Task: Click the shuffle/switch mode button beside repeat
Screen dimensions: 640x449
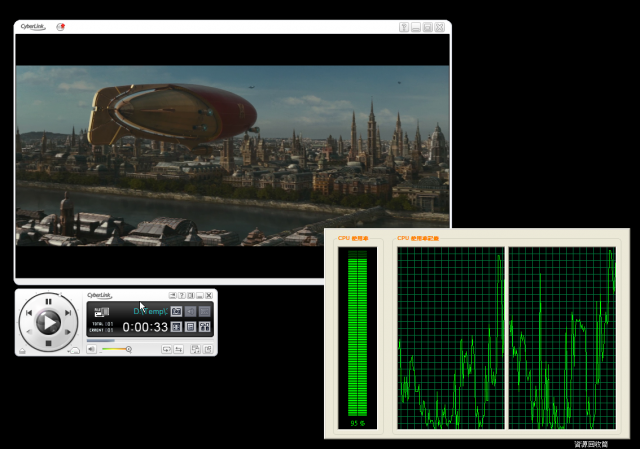Action: (x=196, y=349)
